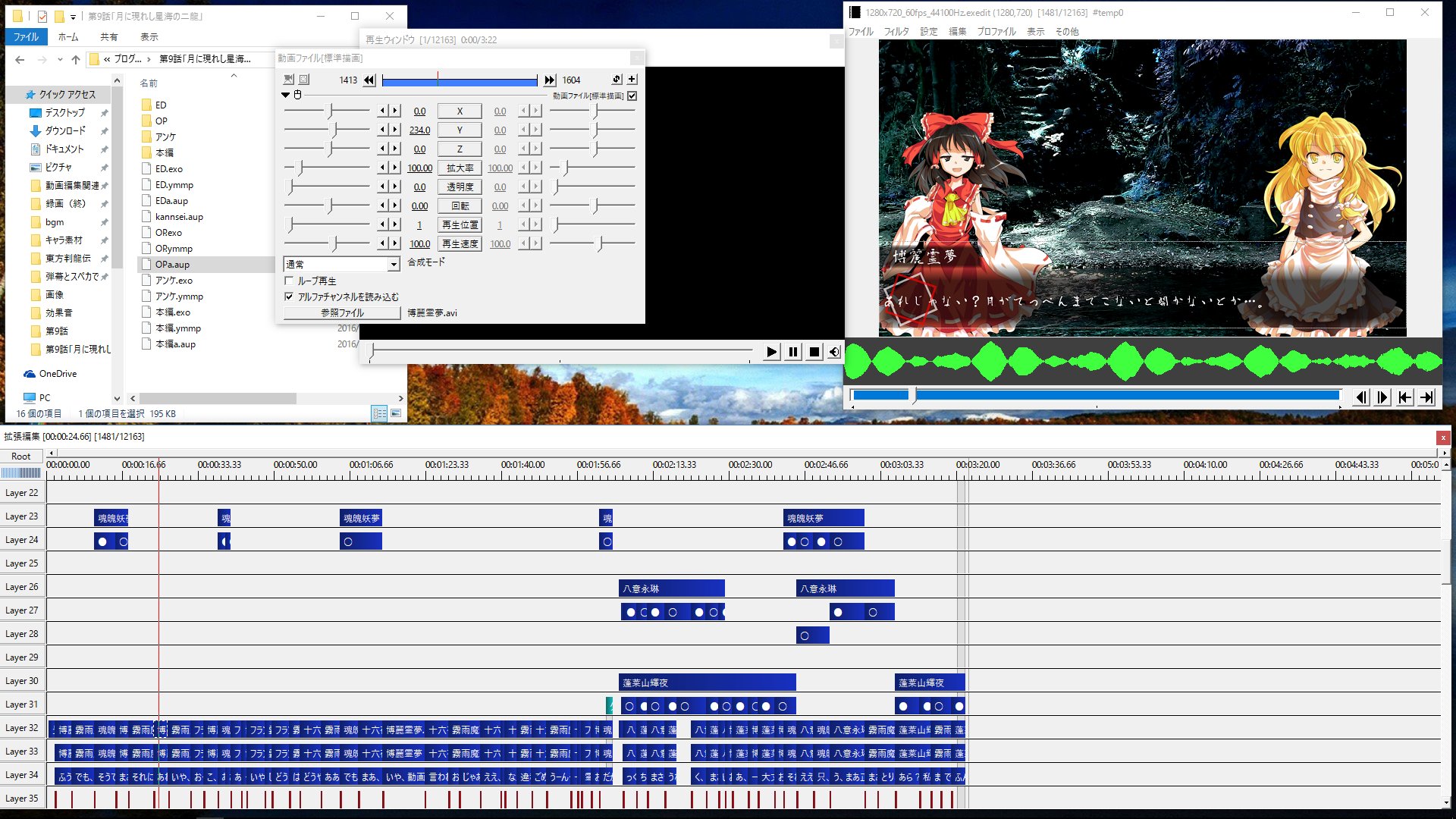Viewport: 1456px width, 819px height.
Task: Open その他 menu in AviUtl
Action: (1067, 32)
